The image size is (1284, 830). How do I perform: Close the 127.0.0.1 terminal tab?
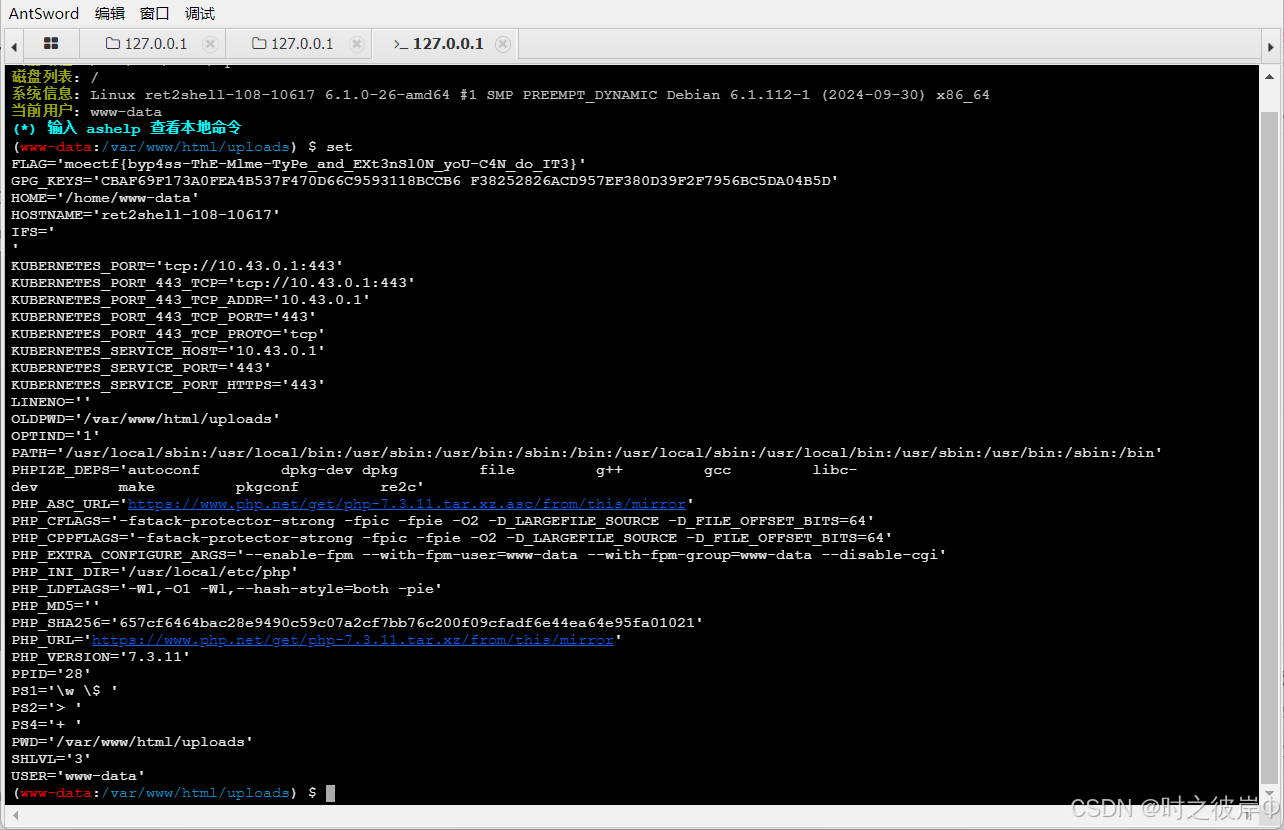click(x=503, y=44)
